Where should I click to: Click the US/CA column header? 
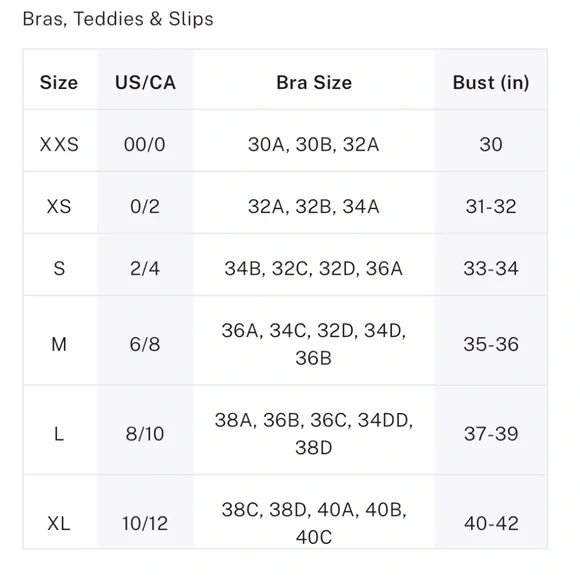[145, 82]
